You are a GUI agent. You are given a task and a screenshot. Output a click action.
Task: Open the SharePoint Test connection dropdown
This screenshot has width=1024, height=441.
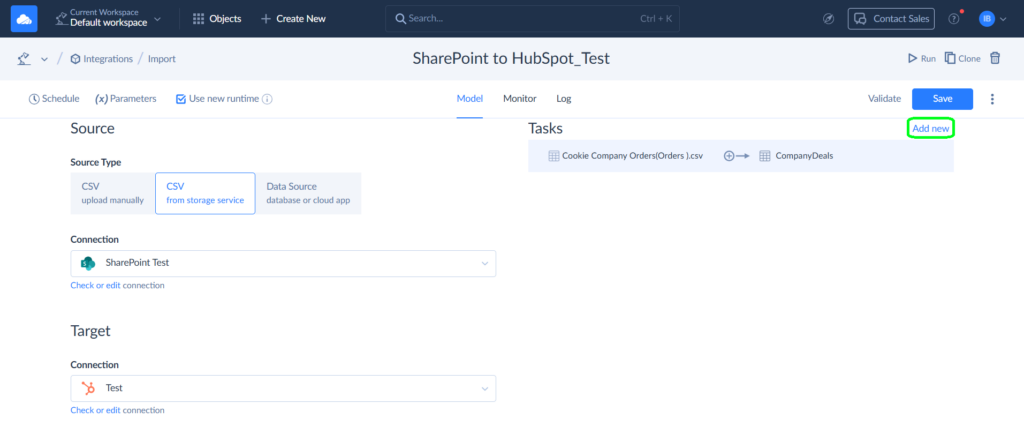[283, 263]
